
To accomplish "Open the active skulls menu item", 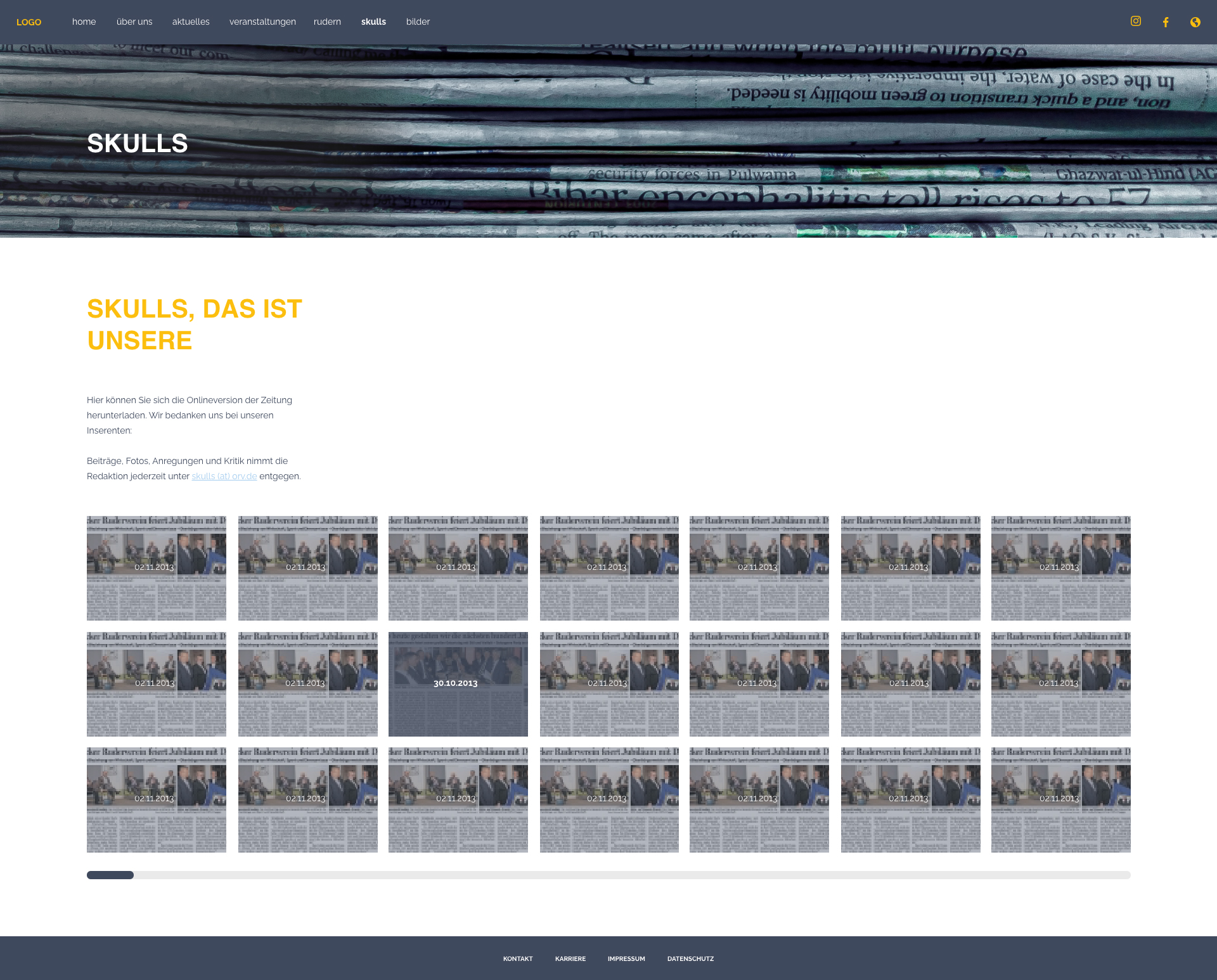I will coord(373,22).
